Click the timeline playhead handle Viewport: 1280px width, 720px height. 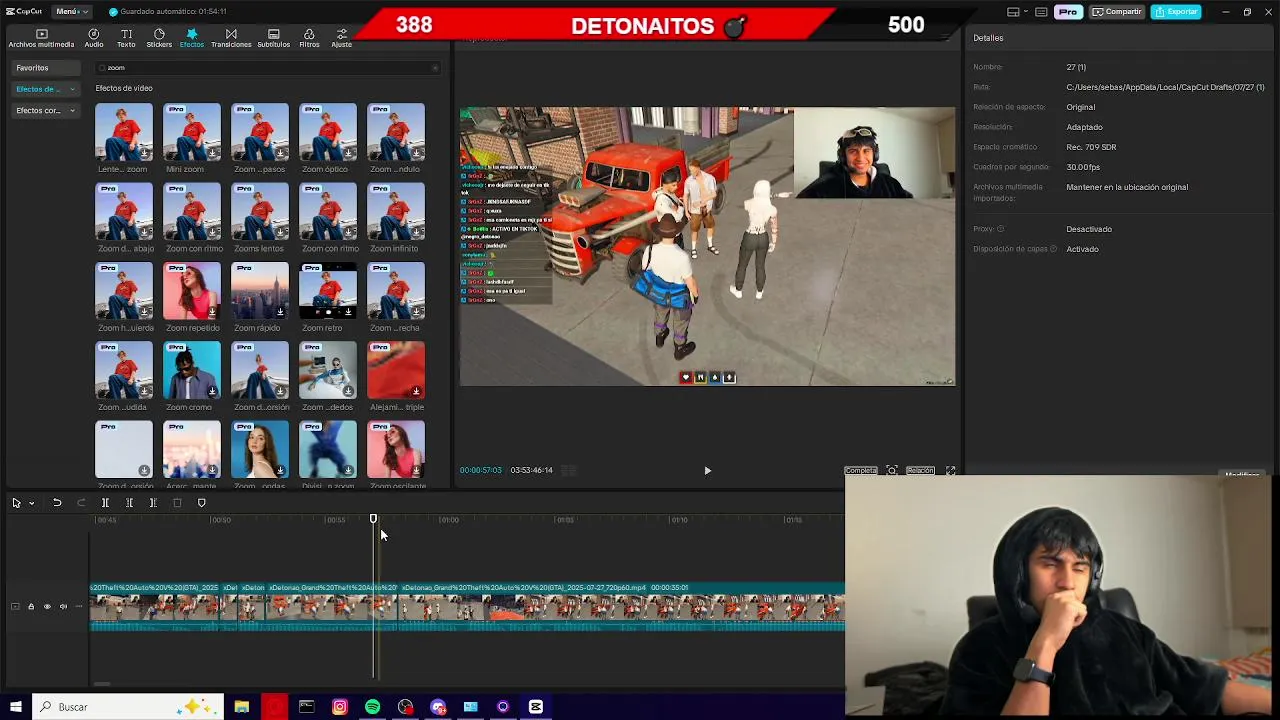point(373,519)
